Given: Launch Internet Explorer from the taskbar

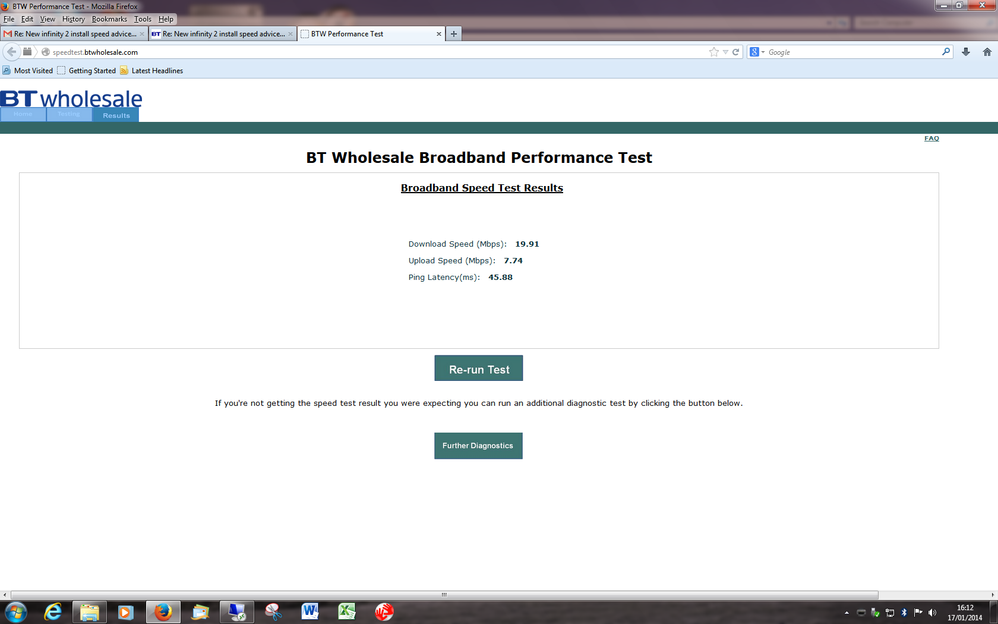Looking at the screenshot, I should (x=53, y=612).
